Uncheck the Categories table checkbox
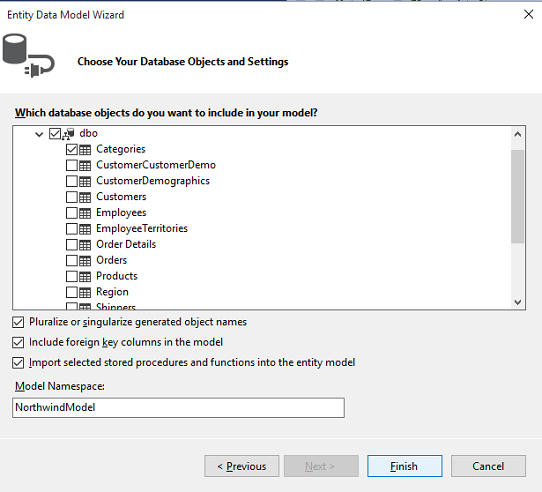542x492 pixels. pyautogui.click(x=72, y=149)
